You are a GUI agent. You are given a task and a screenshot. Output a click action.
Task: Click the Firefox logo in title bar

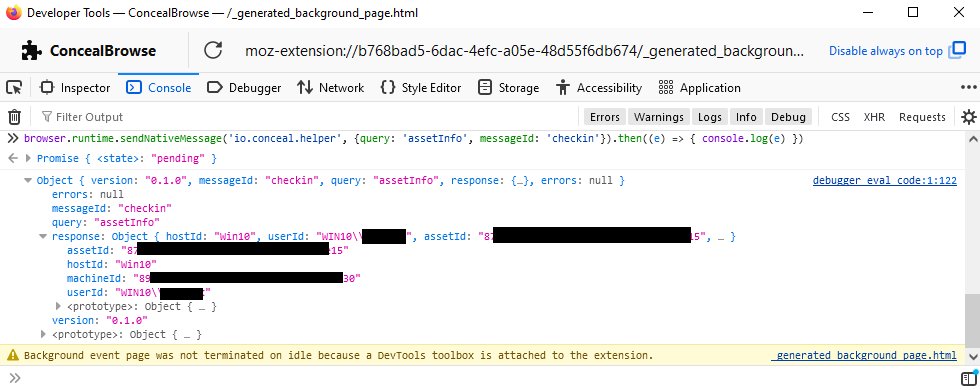[13, 12]
